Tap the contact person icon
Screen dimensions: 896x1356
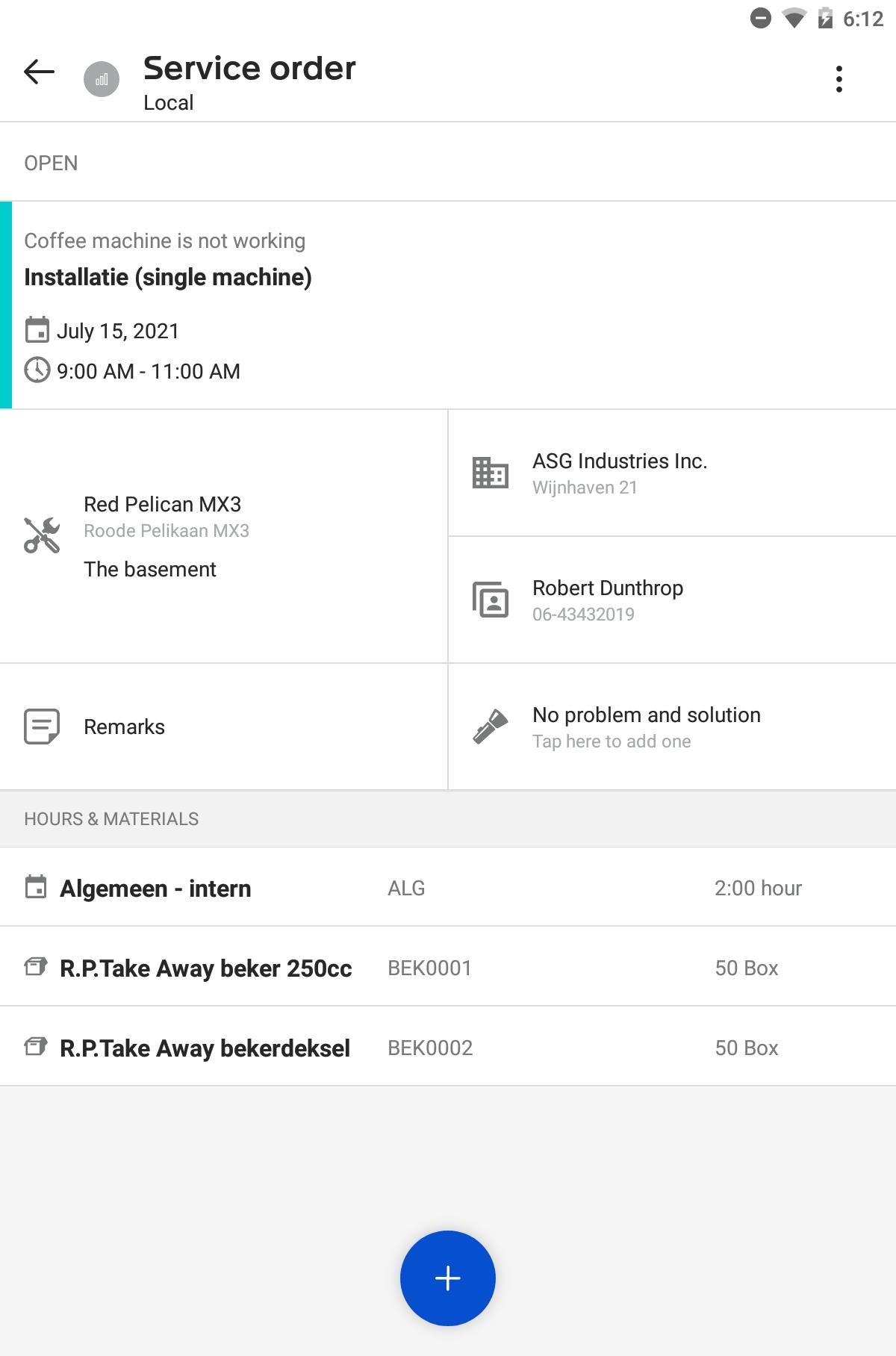pos(491,600)
